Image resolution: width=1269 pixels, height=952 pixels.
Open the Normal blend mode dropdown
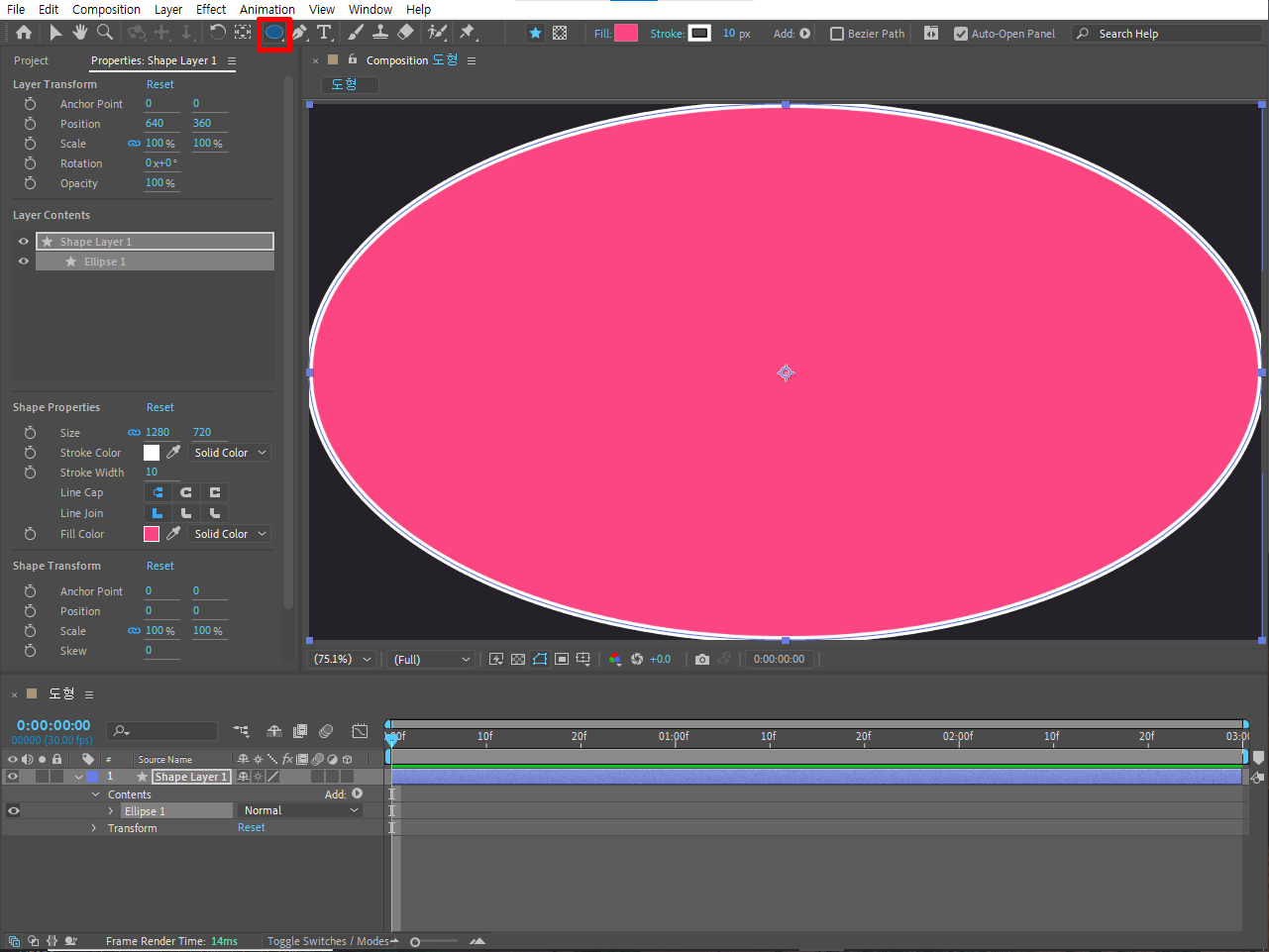[301, 810]
